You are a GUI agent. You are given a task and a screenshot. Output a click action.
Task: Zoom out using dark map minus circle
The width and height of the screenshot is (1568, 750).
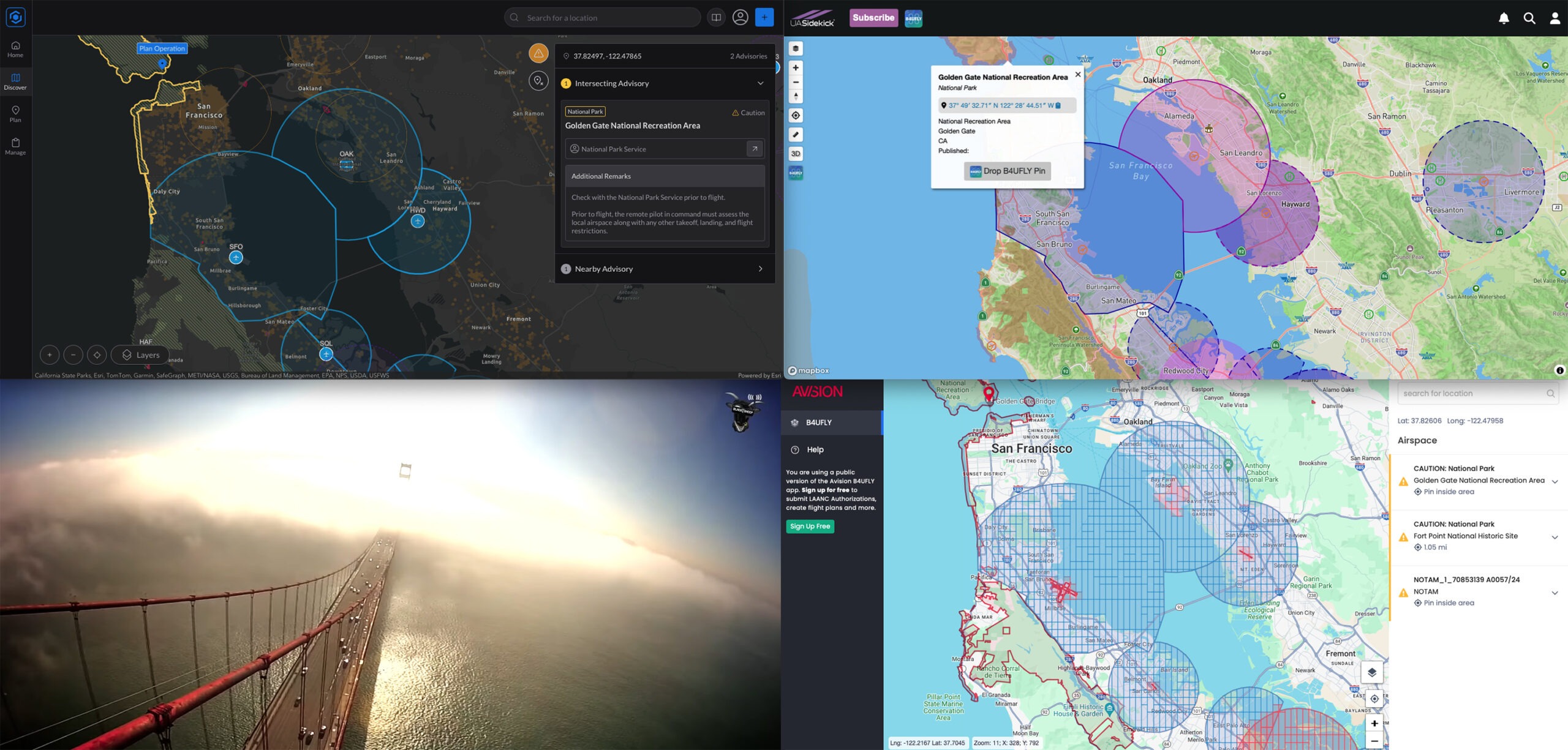[73, 354]
